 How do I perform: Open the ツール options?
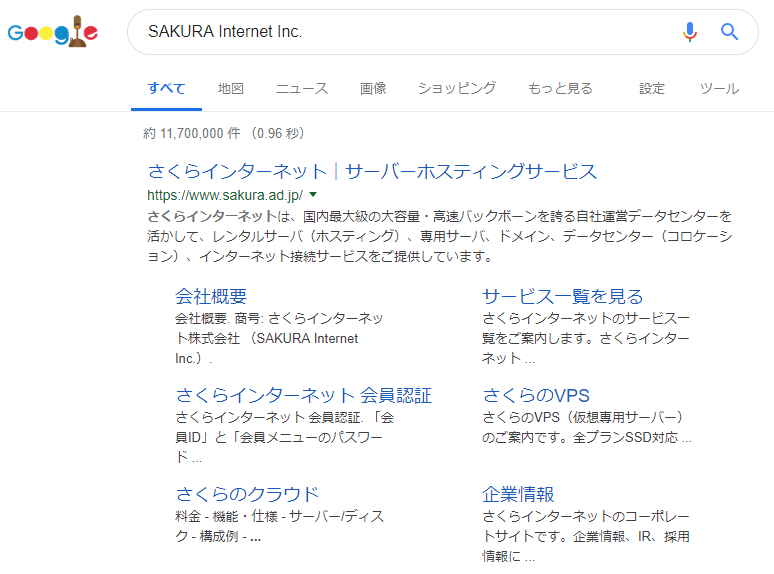[719, 88]
